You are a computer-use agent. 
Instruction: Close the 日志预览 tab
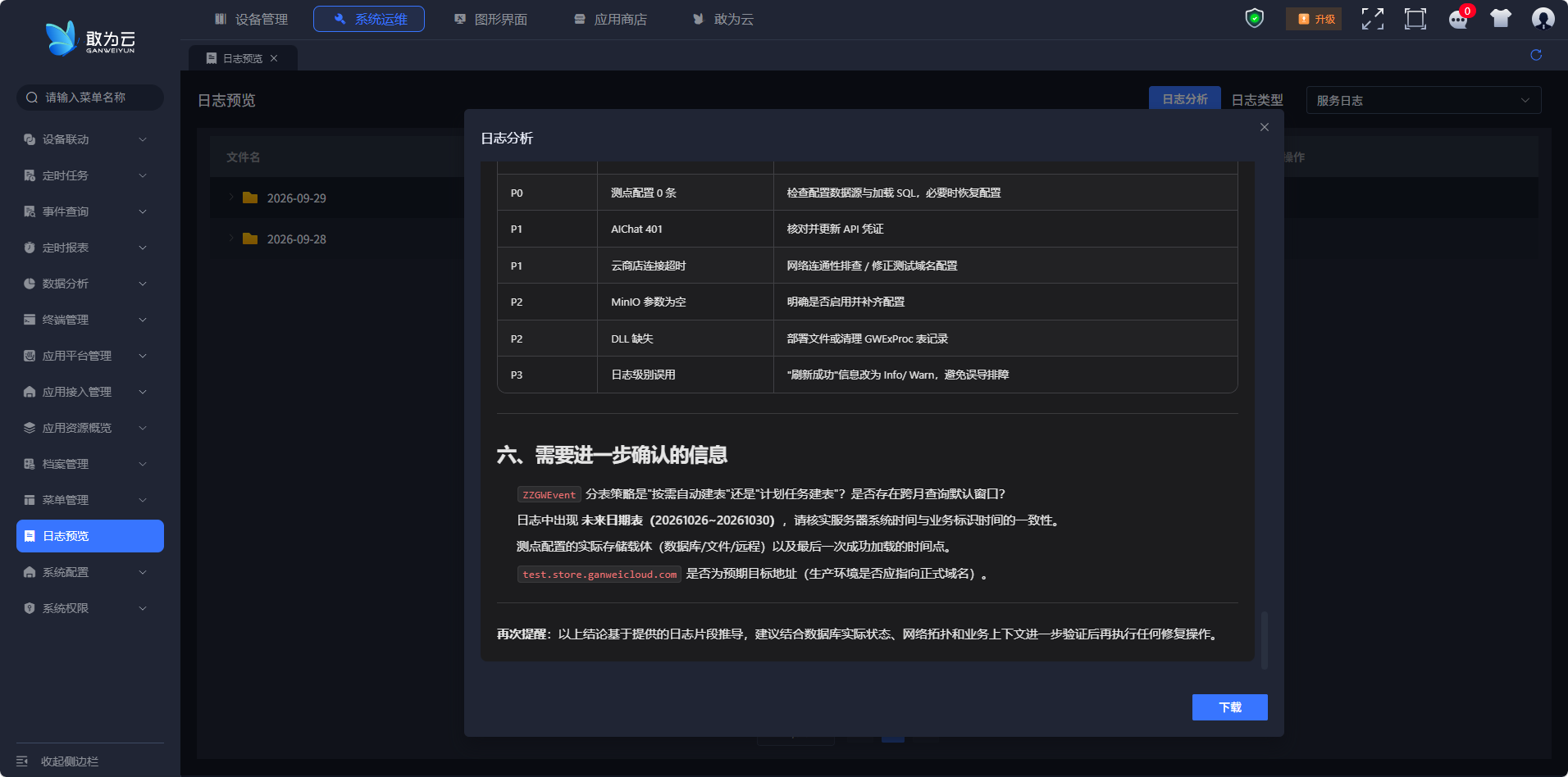[274, 58]
